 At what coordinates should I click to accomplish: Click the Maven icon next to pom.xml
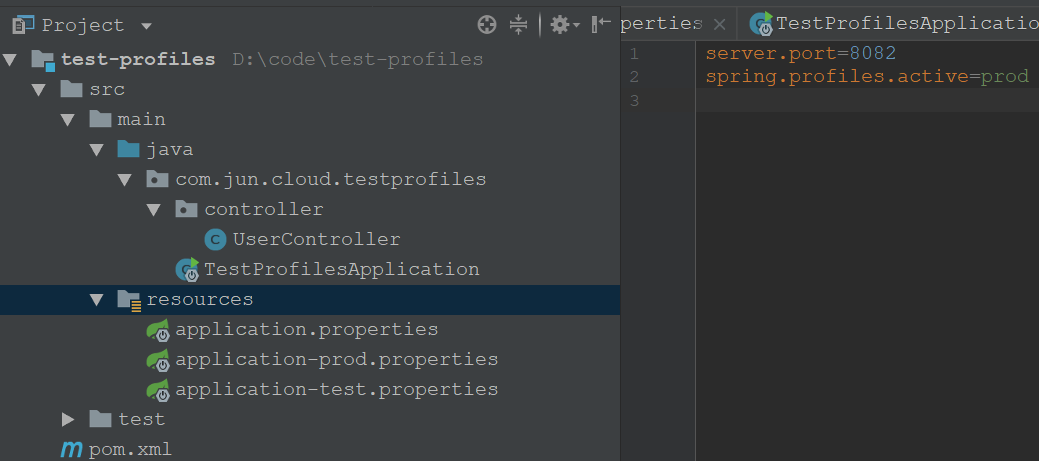(72, 450)
